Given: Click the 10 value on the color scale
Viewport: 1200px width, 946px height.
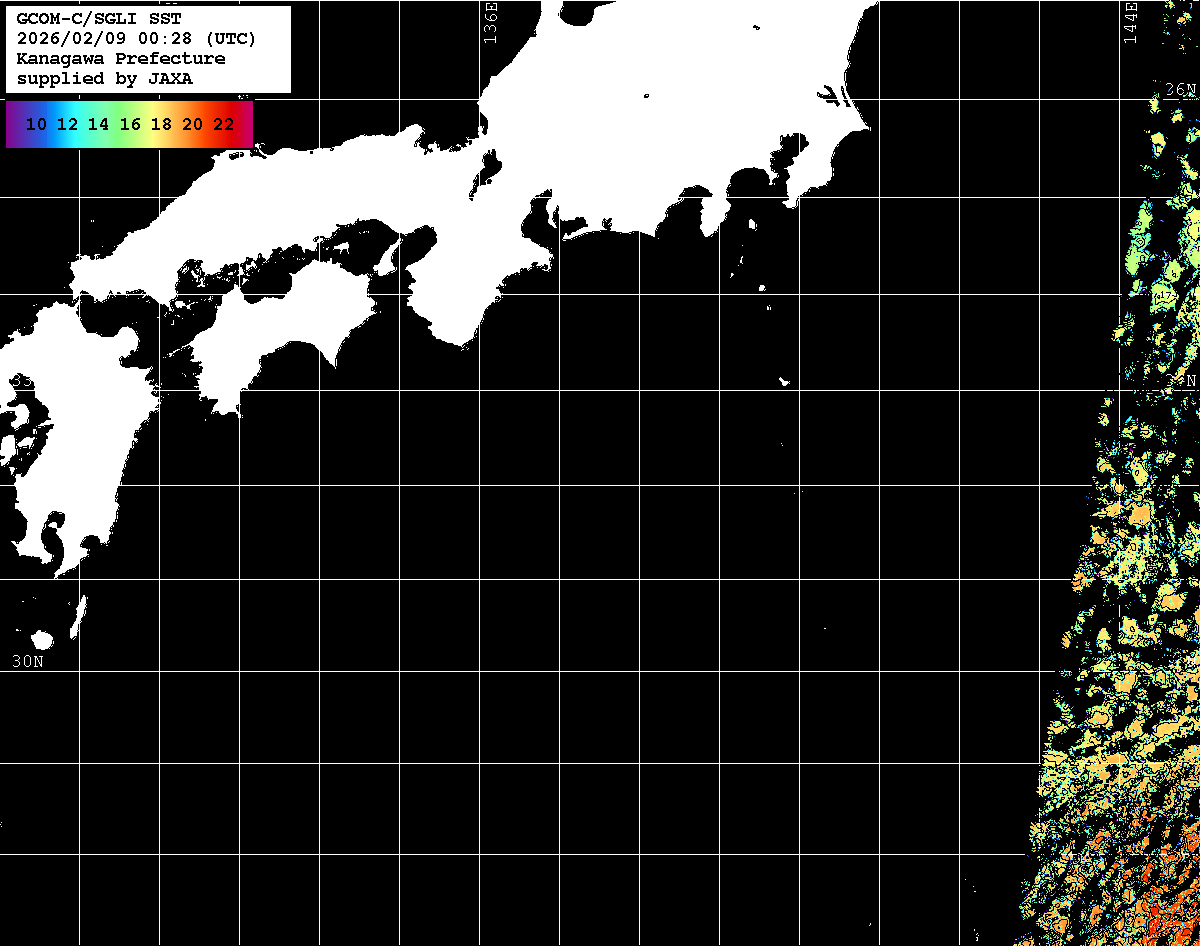Looking at the screenshot, I should pos(36,125).
